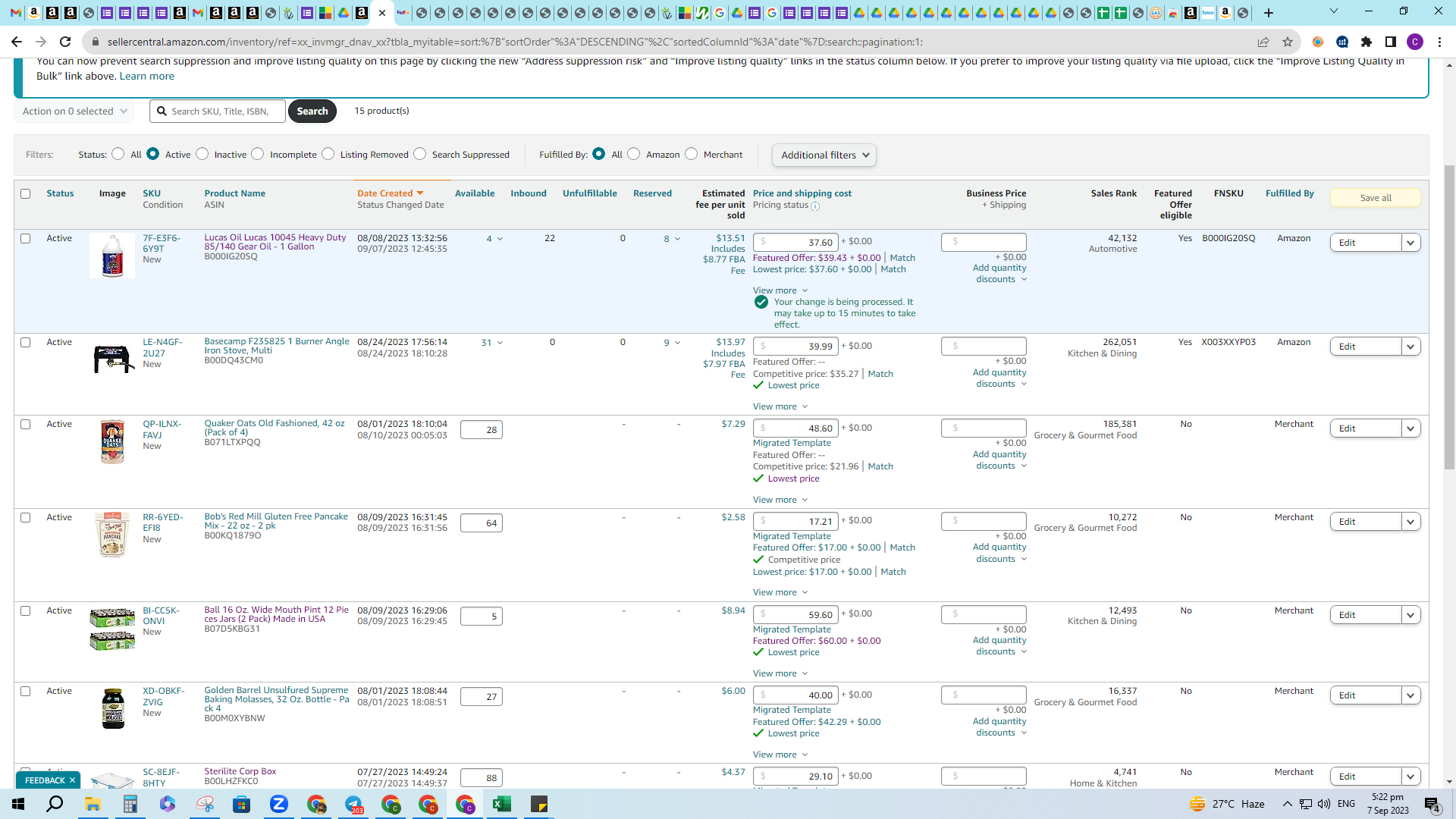Open the Windows Start menu
The width and height of the screenshot is (1456, 819).
tap(18, 804)
